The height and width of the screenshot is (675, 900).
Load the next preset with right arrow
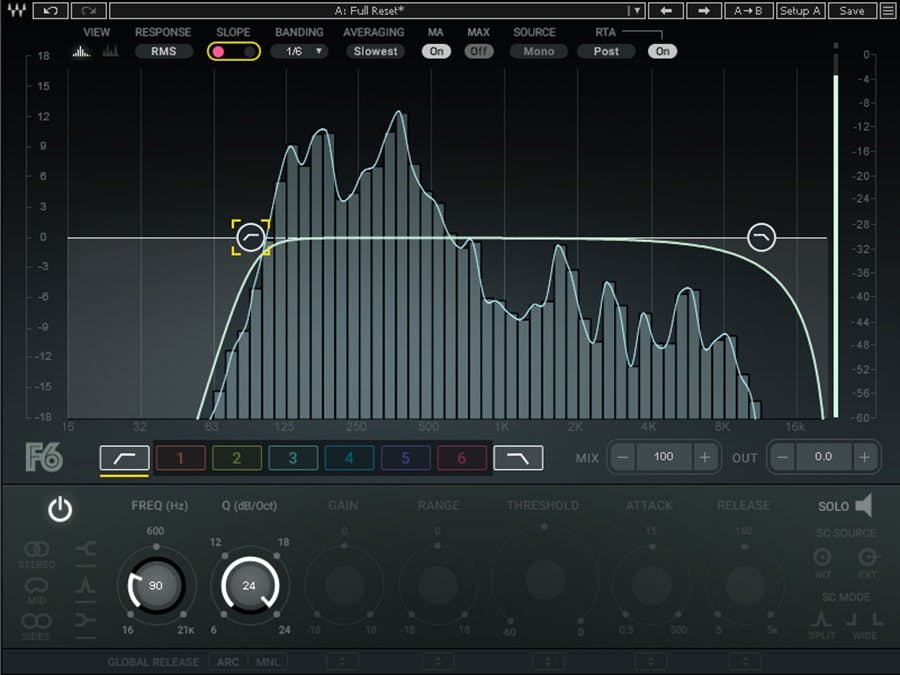703,11
